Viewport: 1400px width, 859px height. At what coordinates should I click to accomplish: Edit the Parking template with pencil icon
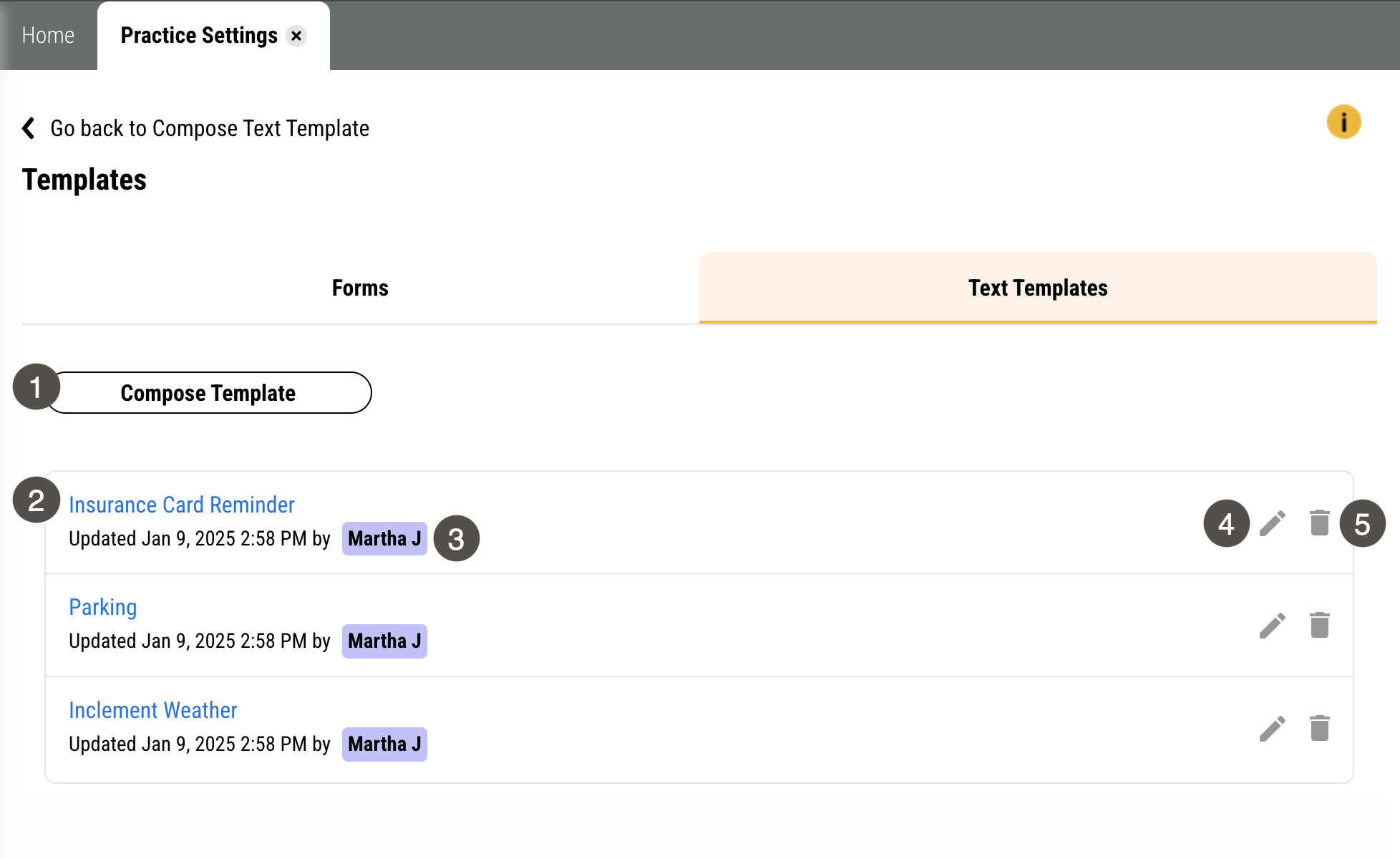pos(1273,626)
